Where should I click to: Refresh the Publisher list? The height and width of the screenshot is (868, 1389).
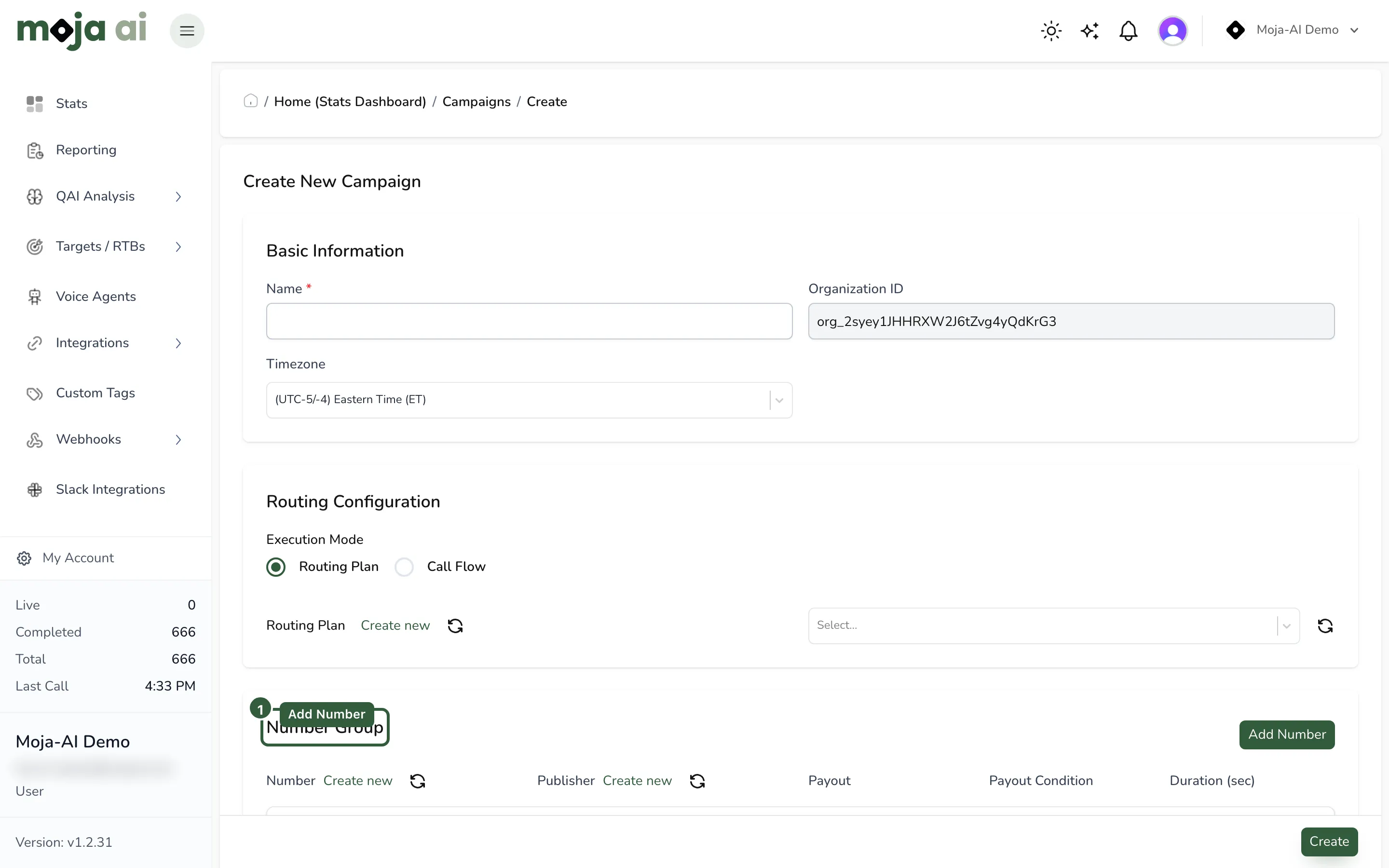pyautogui.click(x=697, y=781)
